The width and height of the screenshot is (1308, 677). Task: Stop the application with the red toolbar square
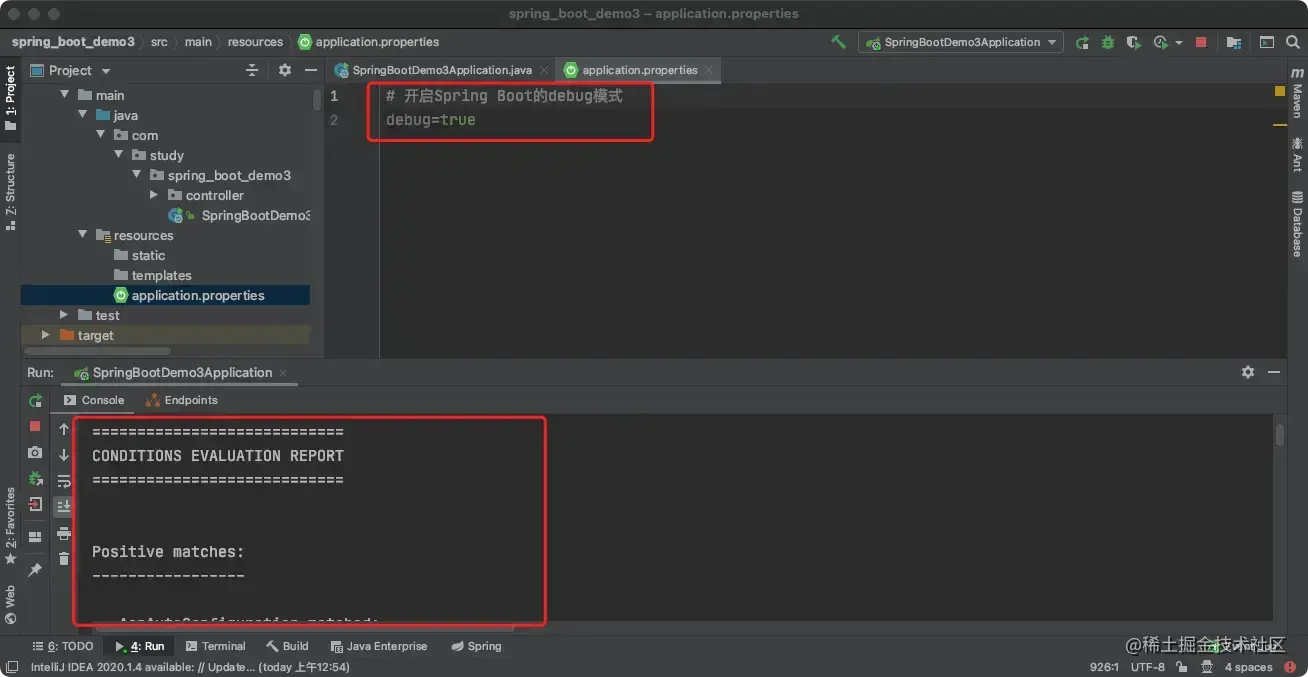1201,42
